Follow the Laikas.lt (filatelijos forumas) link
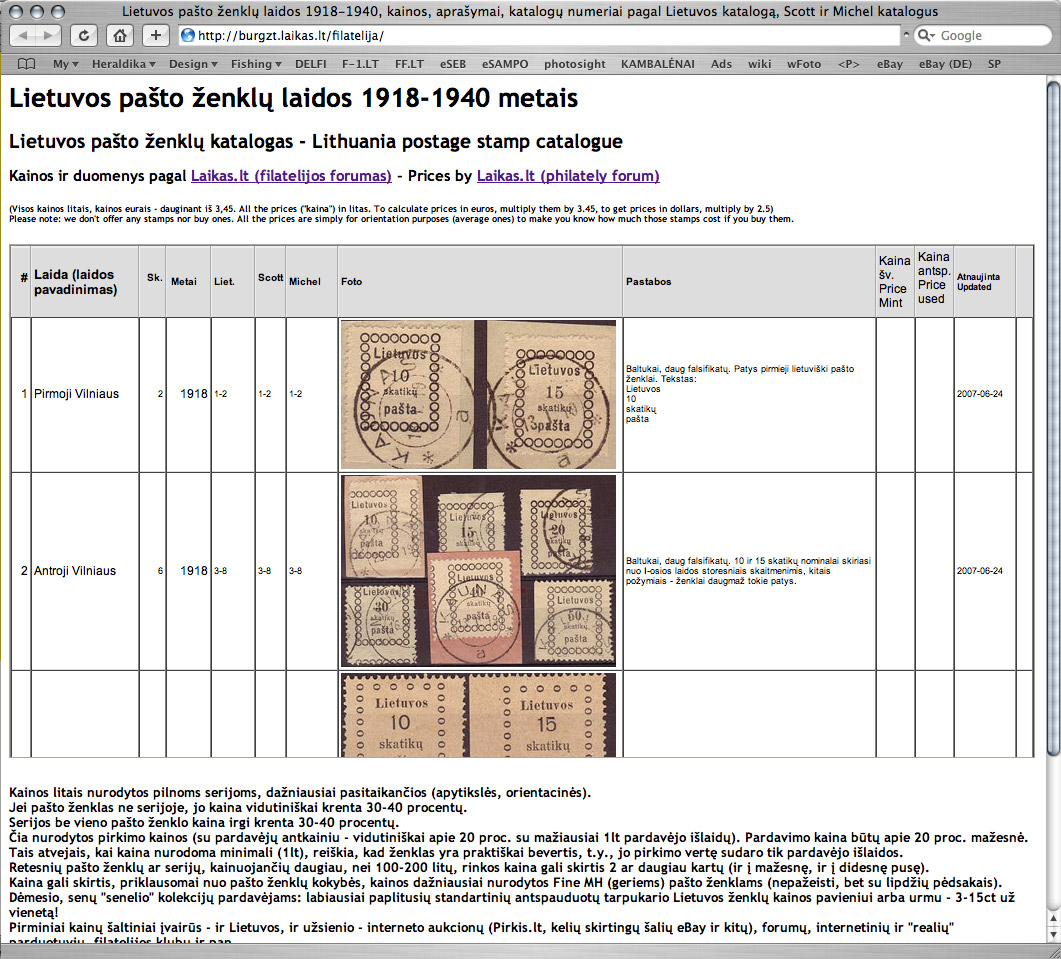Viewport: 1061px width, 959px height. coord(291,176)
